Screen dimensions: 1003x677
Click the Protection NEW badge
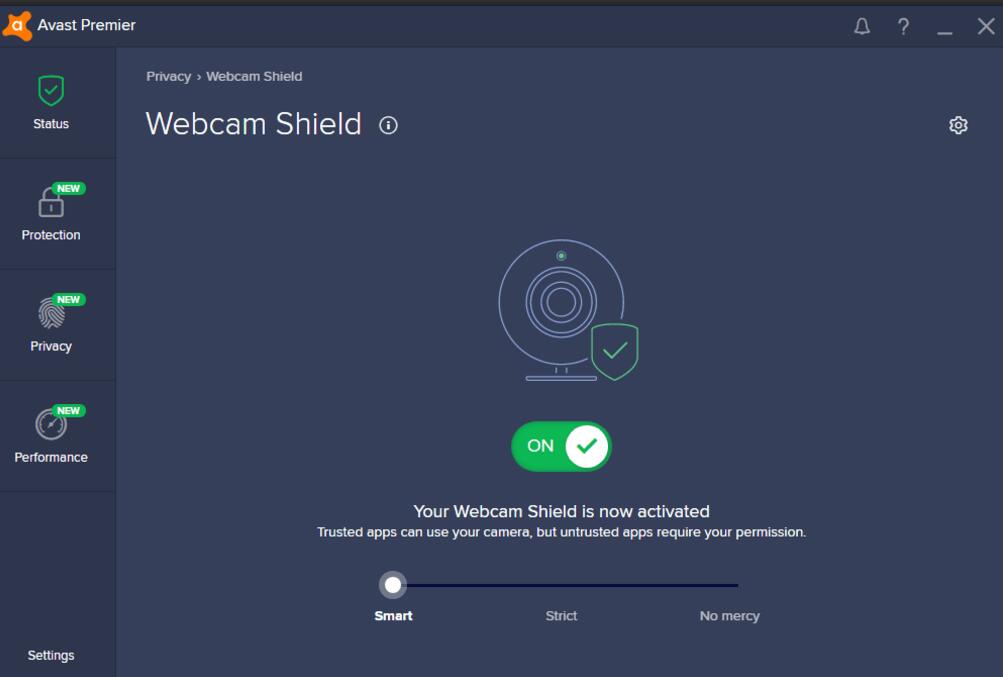pyautogui.click(x=68, y=189)
